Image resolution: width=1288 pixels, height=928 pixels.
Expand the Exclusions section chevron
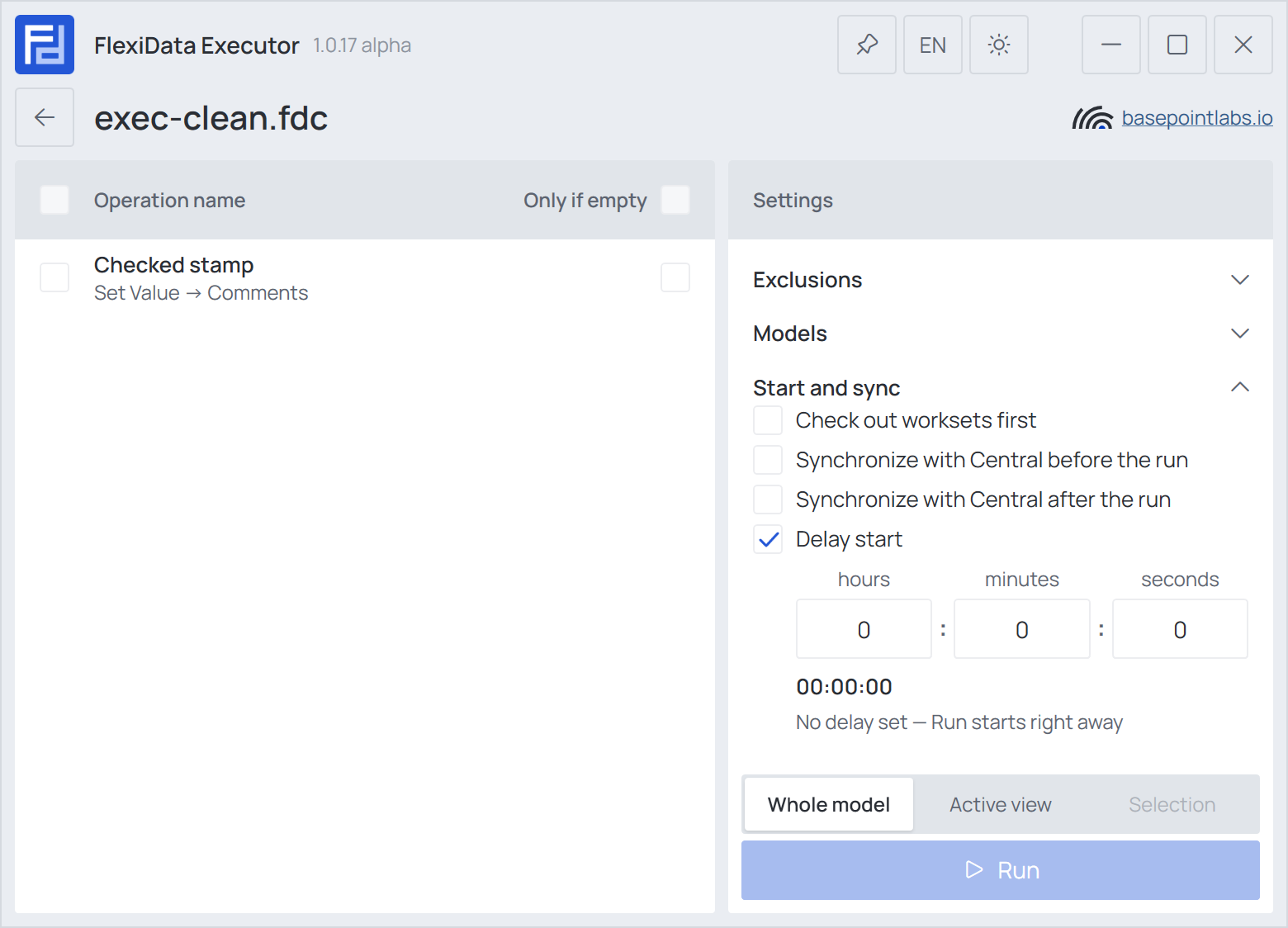[1240, 280]
